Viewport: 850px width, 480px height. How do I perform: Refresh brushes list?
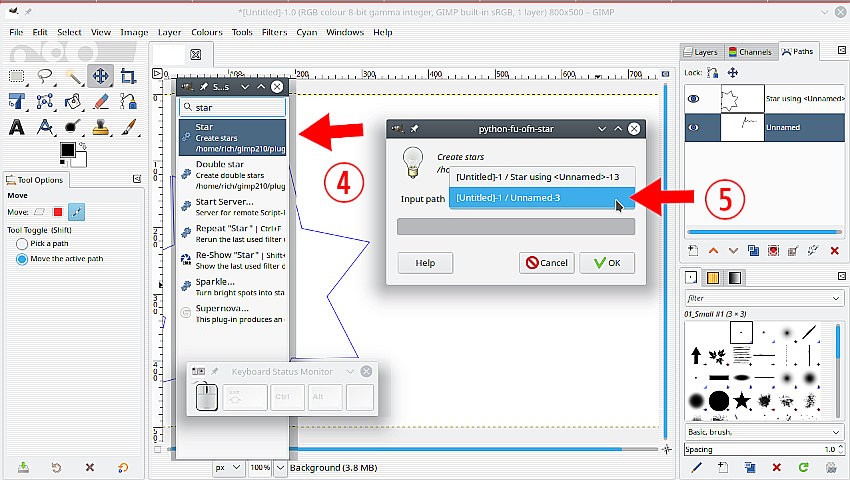coord(803,467)
